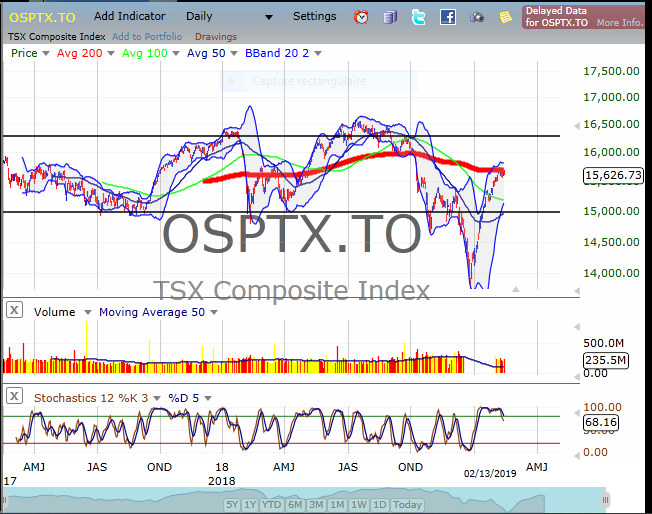Select the 3M time range
The image size is (652, 514).
316,505
